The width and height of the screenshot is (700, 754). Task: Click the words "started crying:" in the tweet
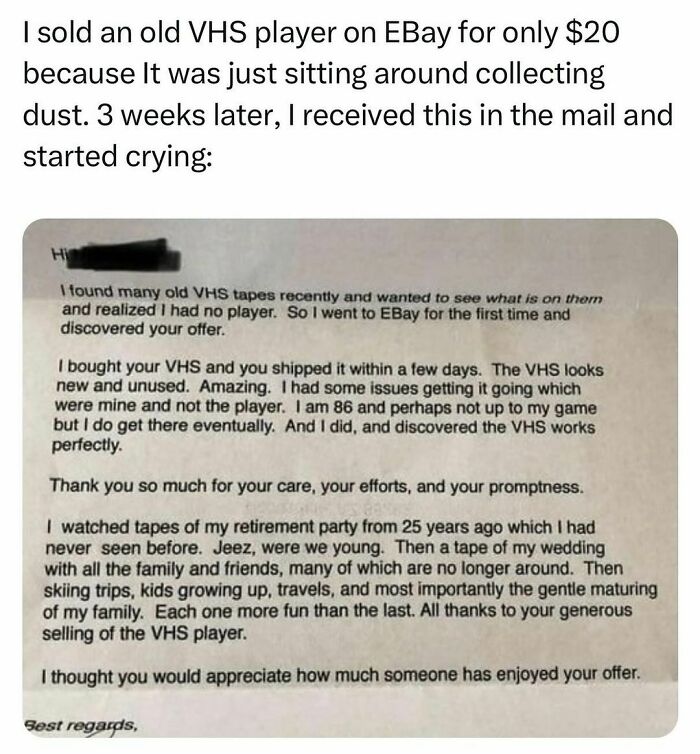tap(117, 157)
